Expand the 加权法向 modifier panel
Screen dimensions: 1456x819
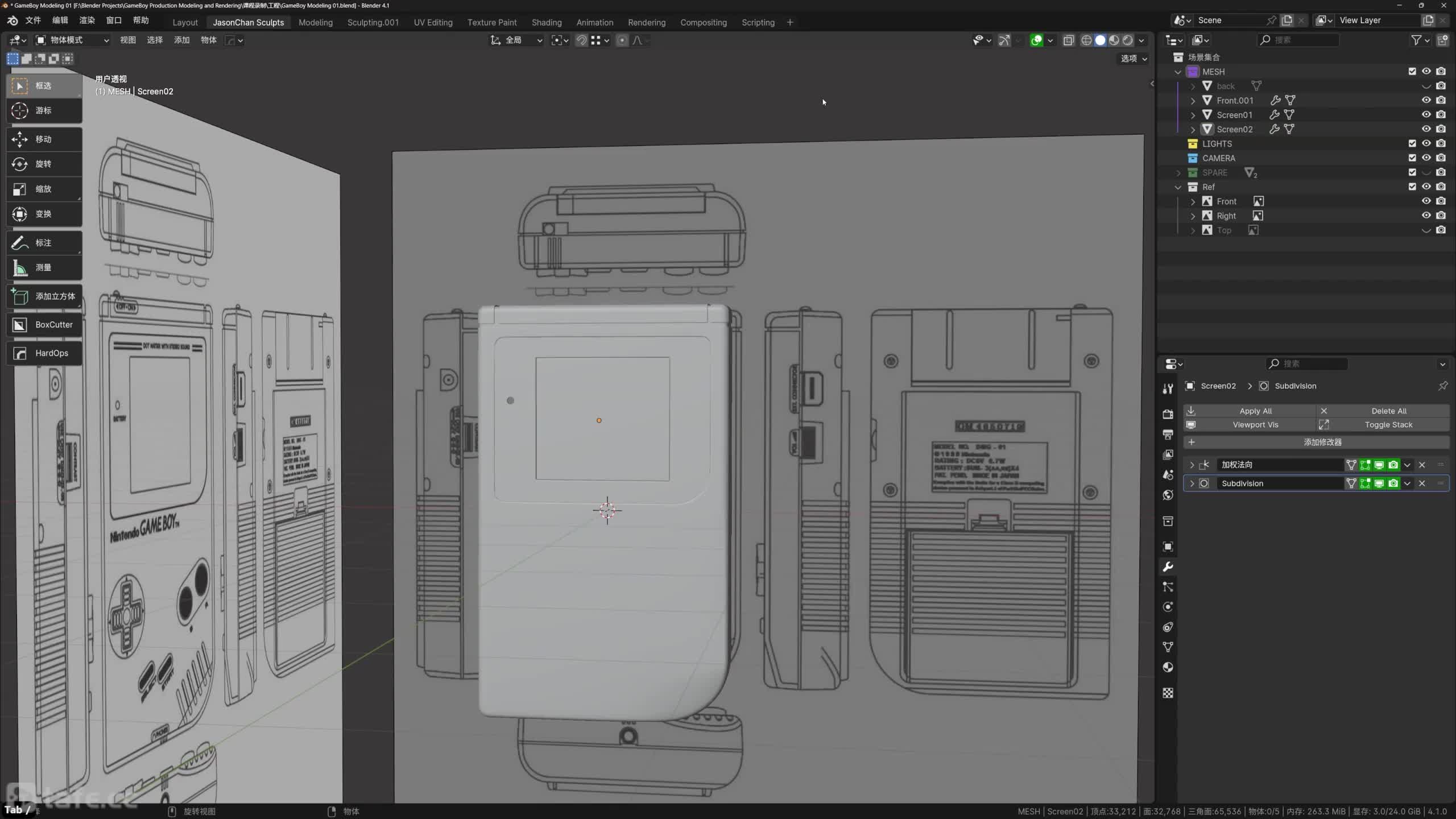click(x=1192, y=465)
